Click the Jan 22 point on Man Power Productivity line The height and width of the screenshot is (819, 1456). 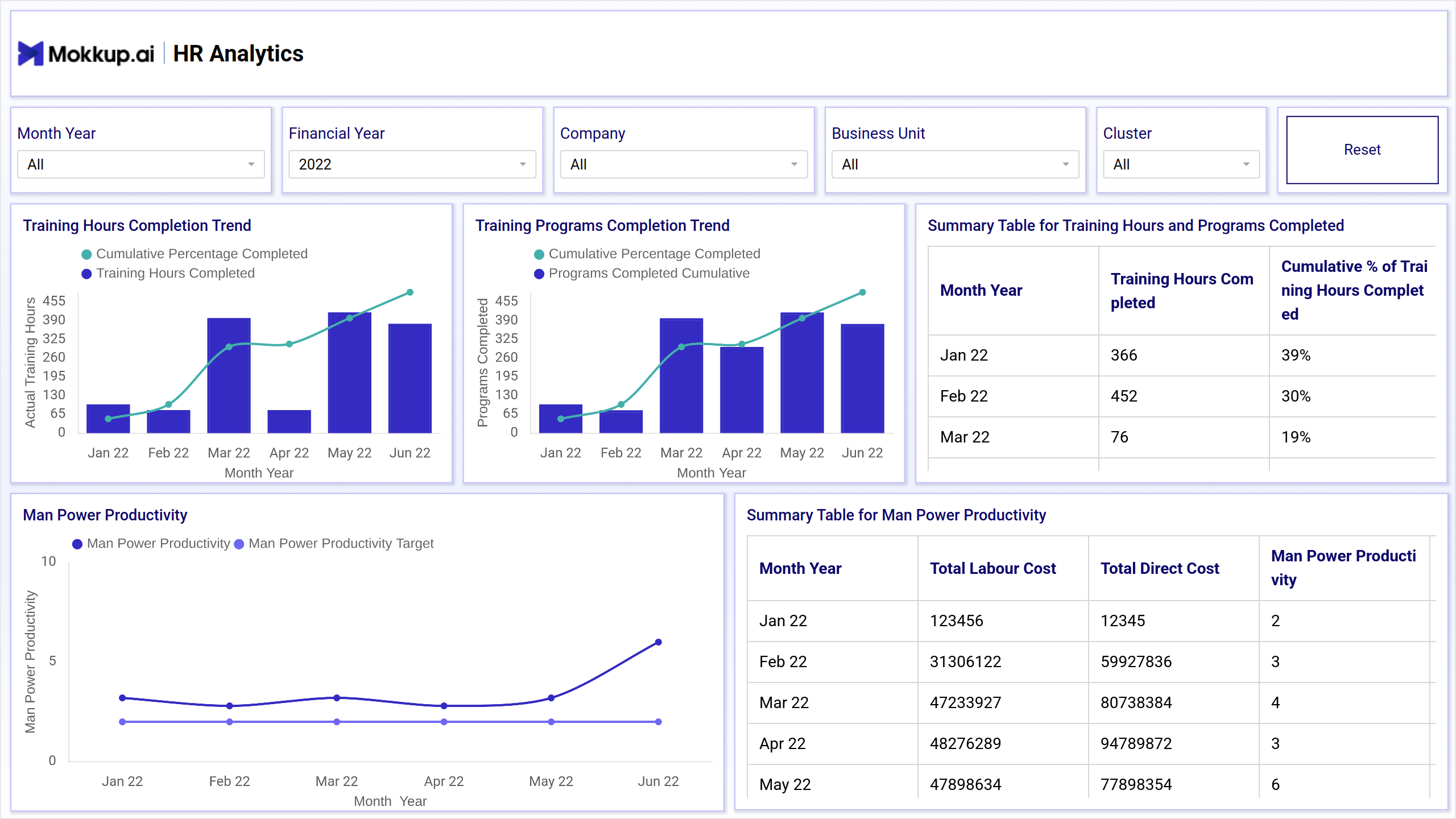point(122,698)
